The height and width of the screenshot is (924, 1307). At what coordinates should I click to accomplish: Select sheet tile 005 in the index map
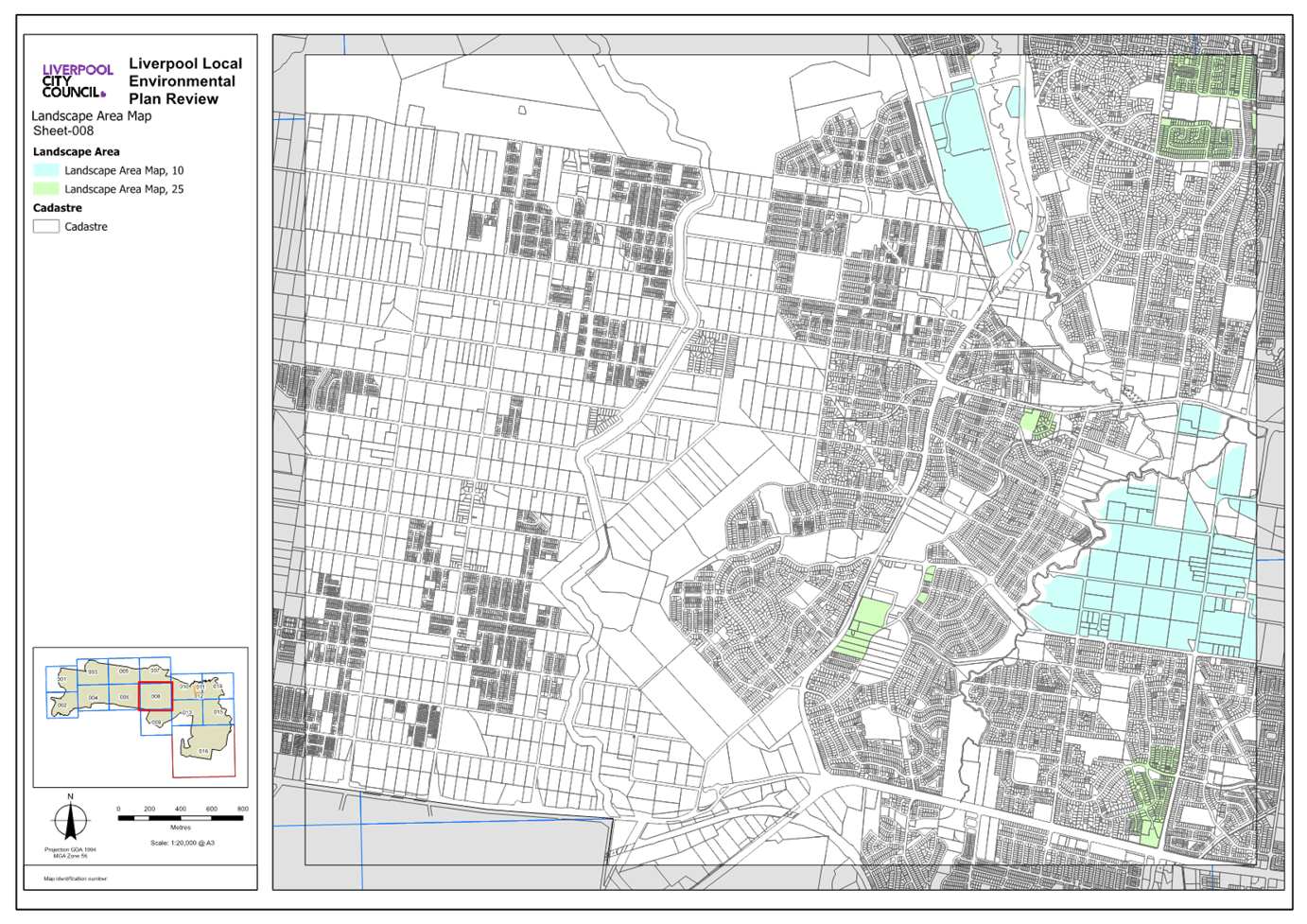[124, 671]
